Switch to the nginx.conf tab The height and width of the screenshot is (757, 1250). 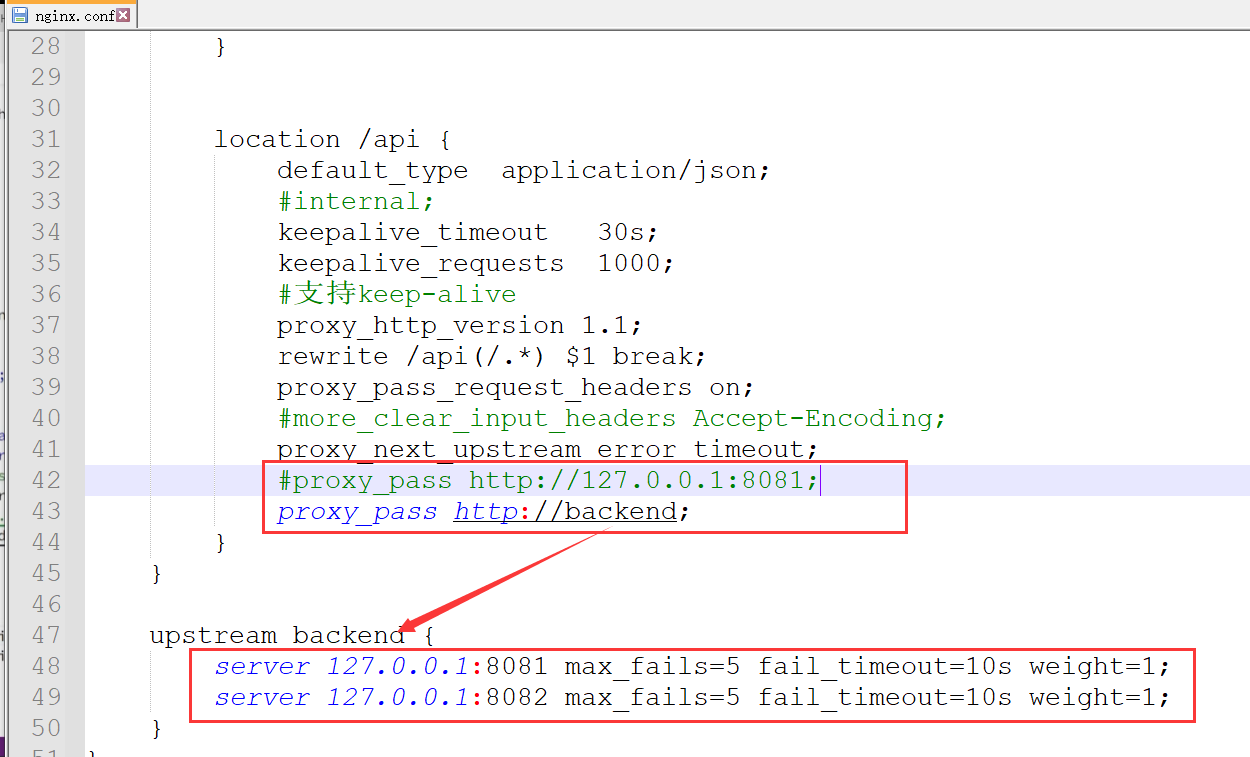(74, 15)
